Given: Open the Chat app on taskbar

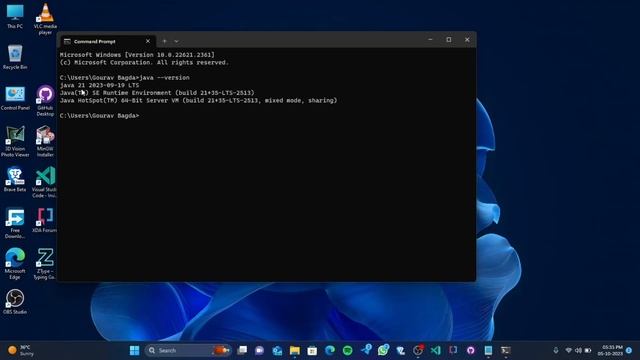Looking at the screenshot, I should tap(260, 350).
